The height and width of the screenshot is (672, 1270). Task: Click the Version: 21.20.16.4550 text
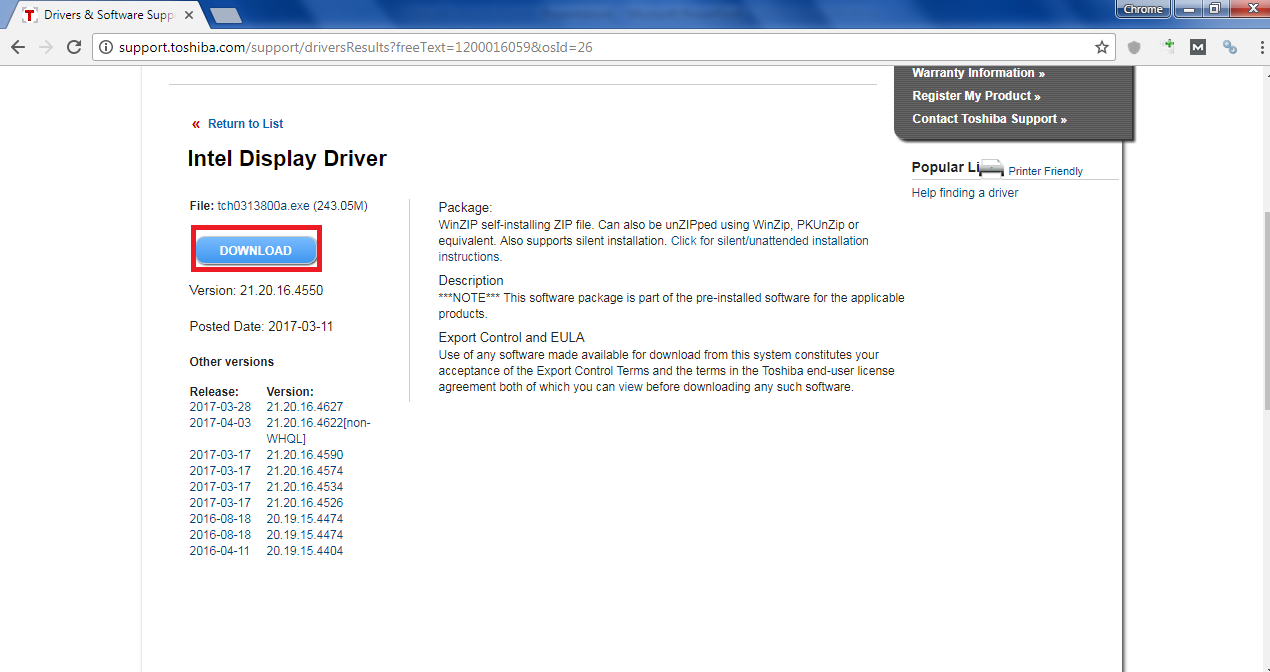[x=256, y=291]
